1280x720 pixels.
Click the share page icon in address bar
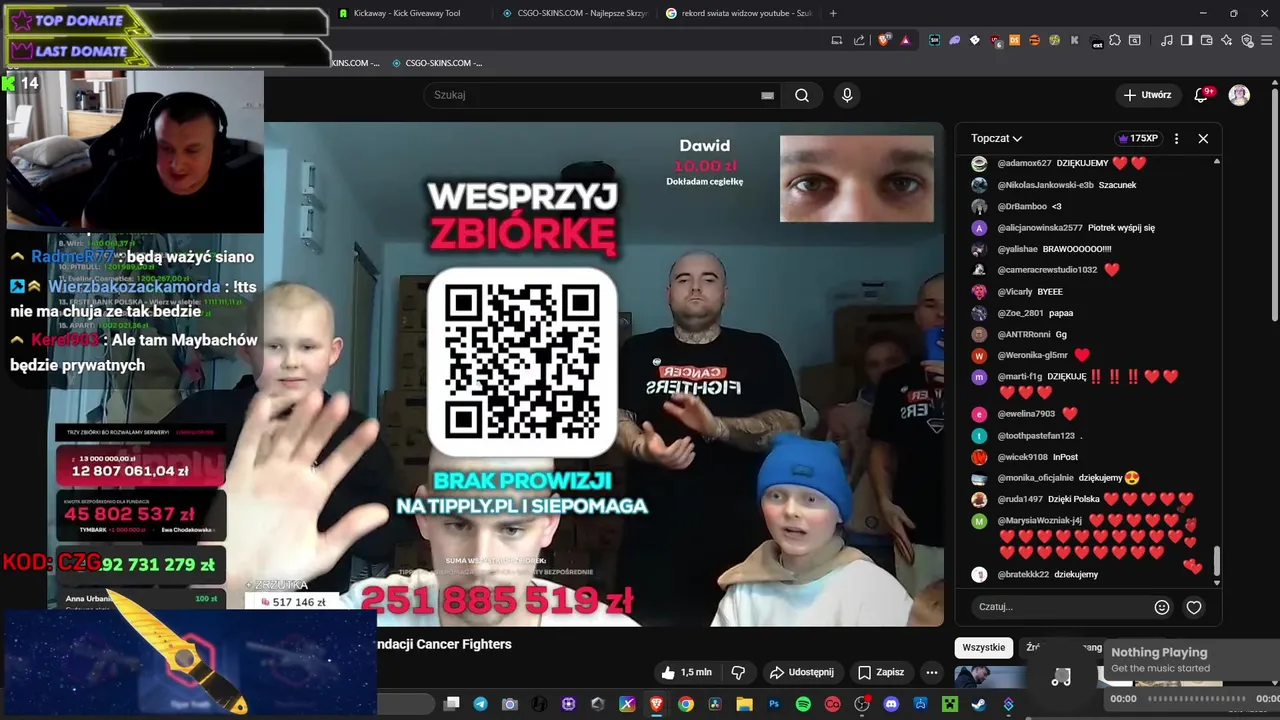859,40
